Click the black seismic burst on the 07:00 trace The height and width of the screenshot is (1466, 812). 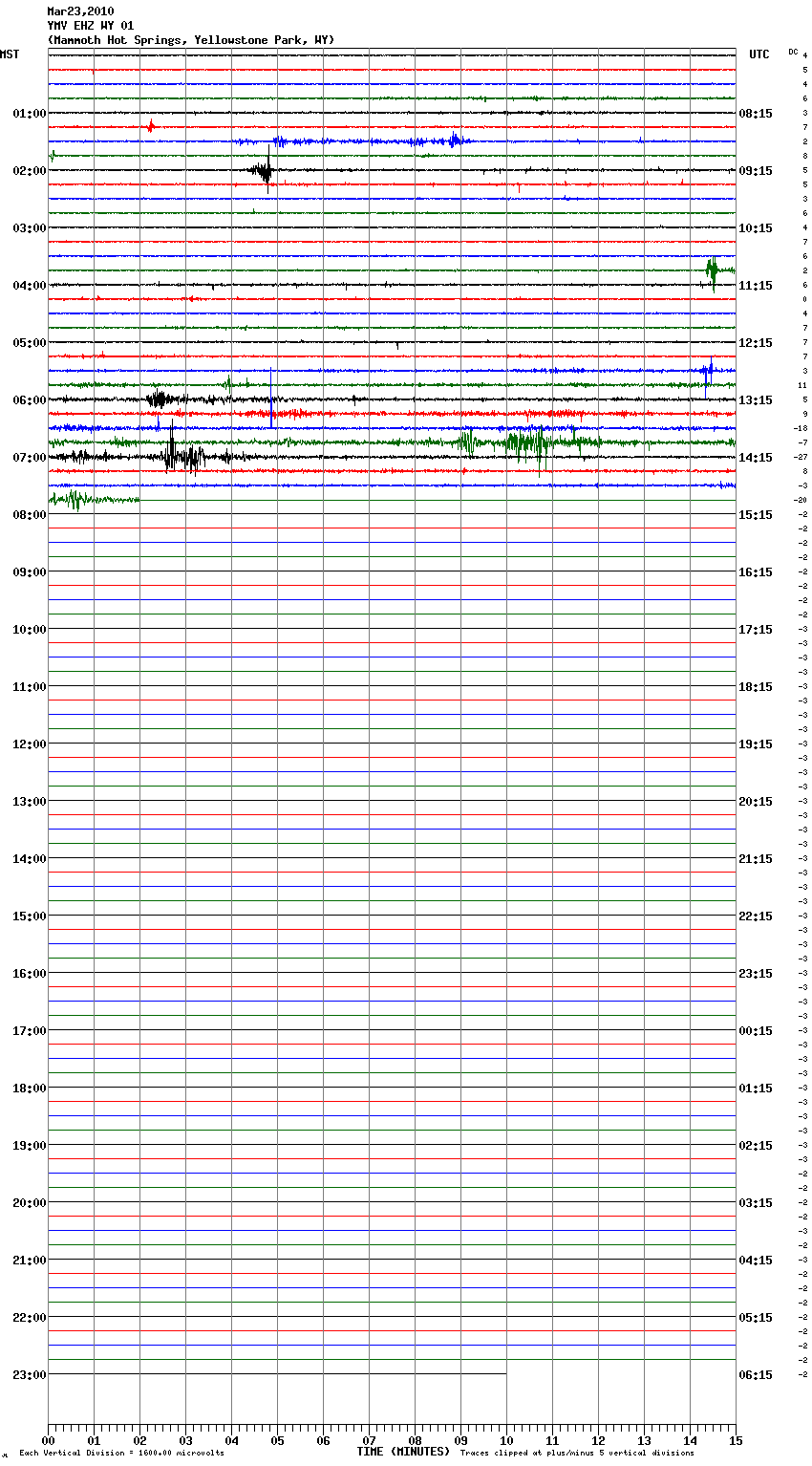(x=183, y=455)
